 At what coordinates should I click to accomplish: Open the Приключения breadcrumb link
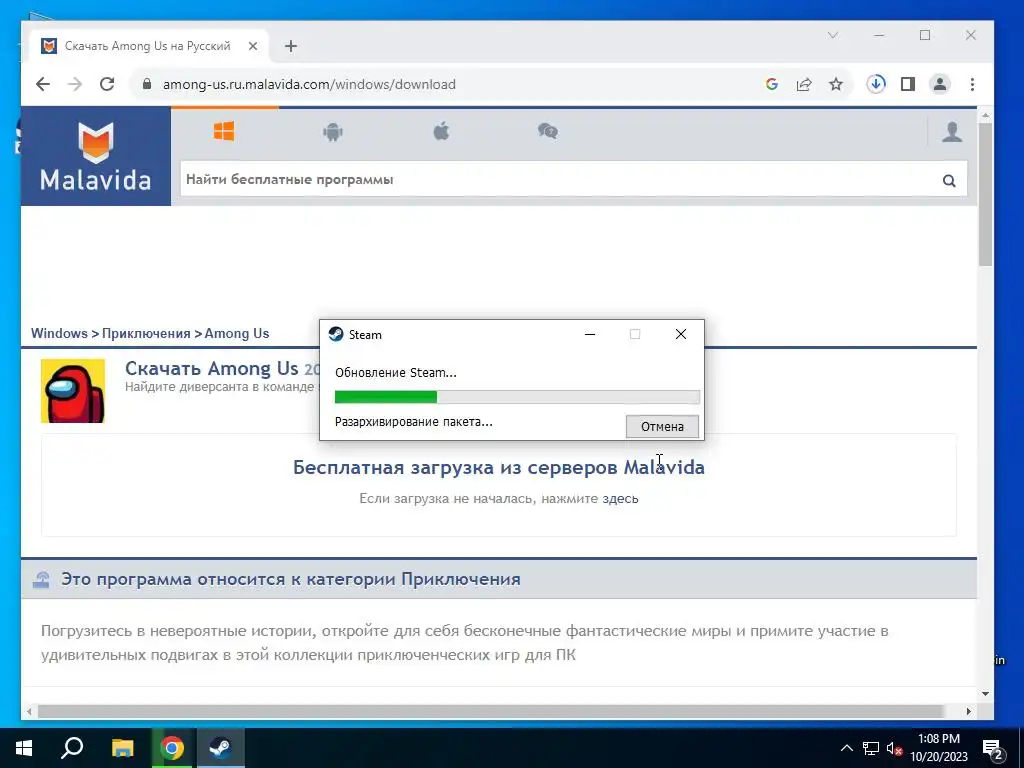click(146, 333)
